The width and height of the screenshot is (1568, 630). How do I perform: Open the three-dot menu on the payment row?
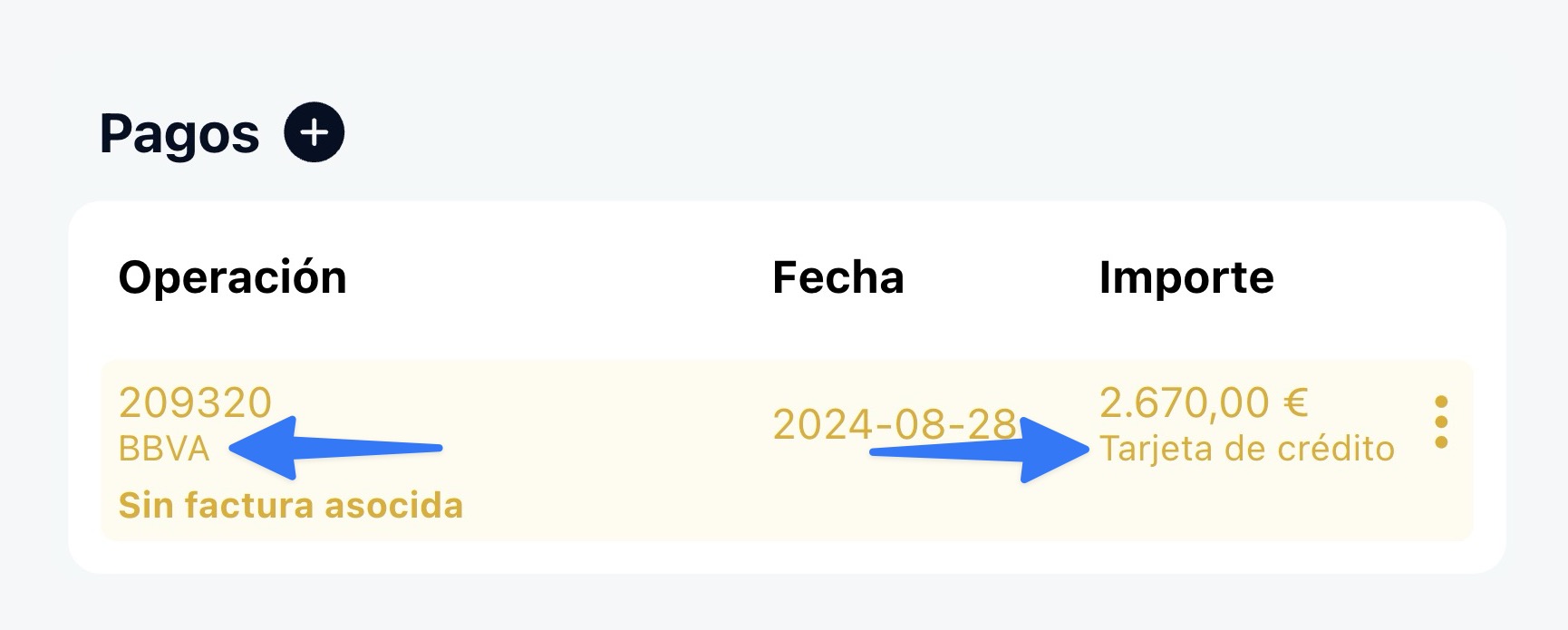(1441, 422)
